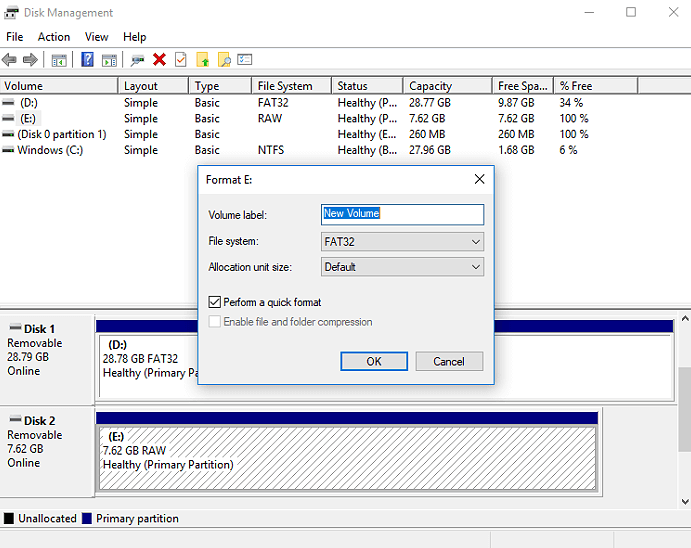Click the Forward arrow in toolbar
691x548 pixels.
tap(30, 60)
